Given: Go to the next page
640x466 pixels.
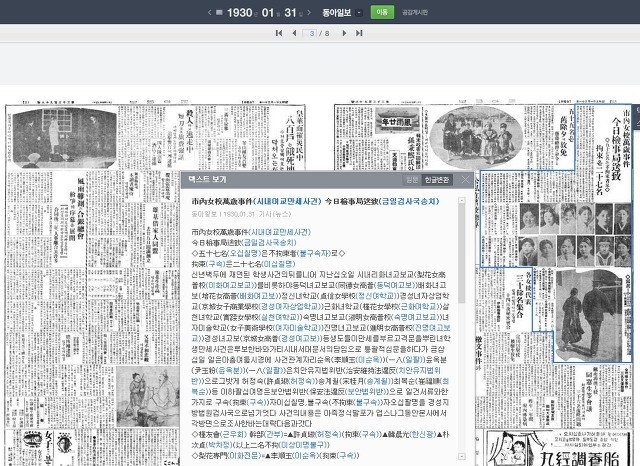Looking at the screenshot, I should coord(344,33).
